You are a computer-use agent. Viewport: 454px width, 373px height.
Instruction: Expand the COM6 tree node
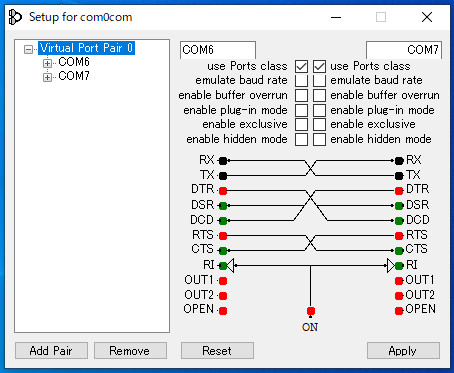click(47, 63)
